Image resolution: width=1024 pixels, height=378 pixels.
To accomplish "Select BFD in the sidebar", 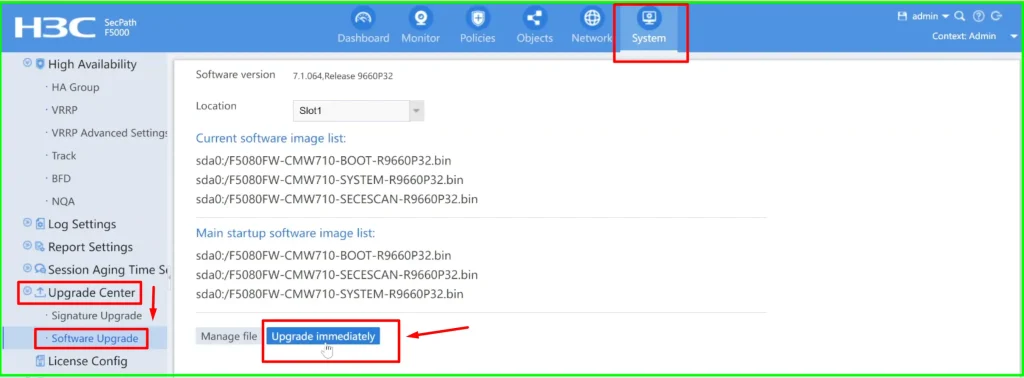I will (61, 178).
